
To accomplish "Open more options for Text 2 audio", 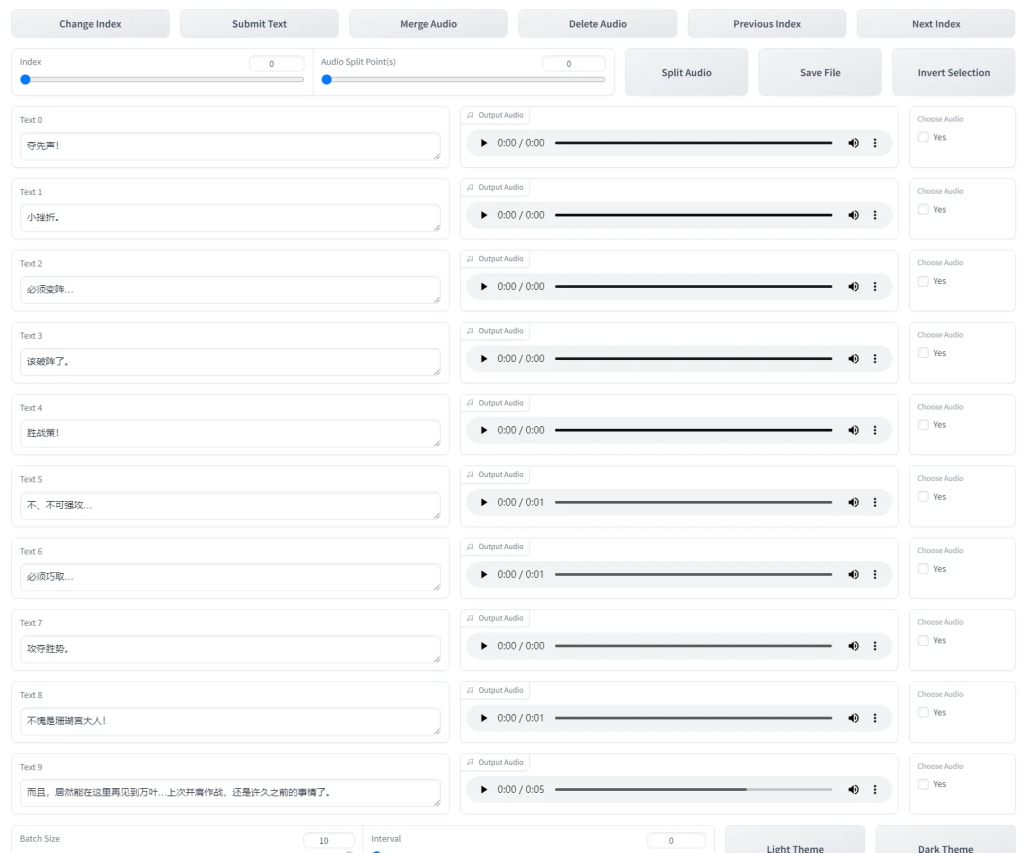I will 875,287.
